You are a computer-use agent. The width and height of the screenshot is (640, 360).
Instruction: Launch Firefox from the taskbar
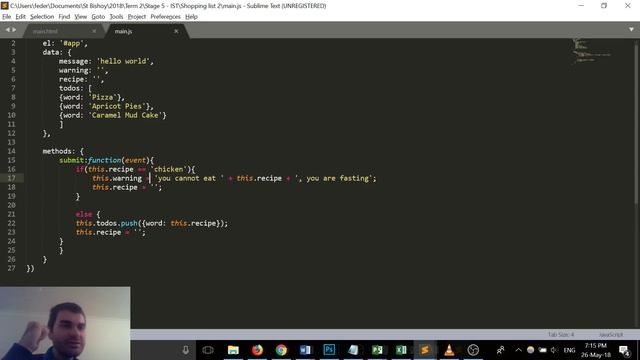click(x=257, y=350)
